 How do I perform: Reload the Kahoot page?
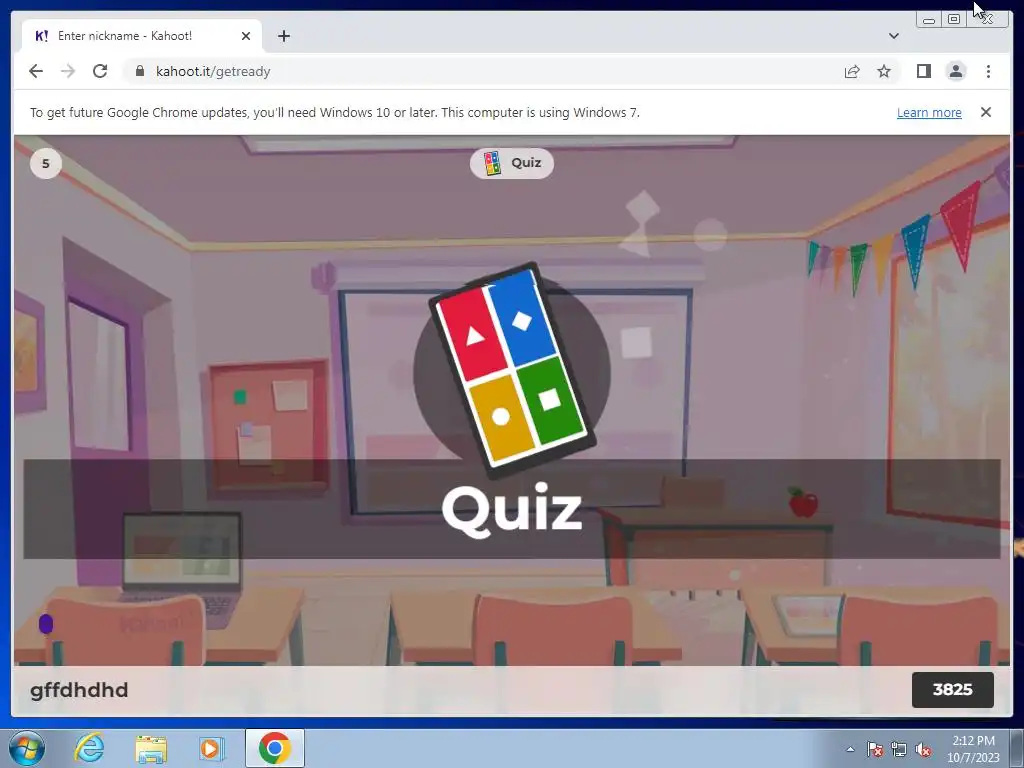click(100, 71)
